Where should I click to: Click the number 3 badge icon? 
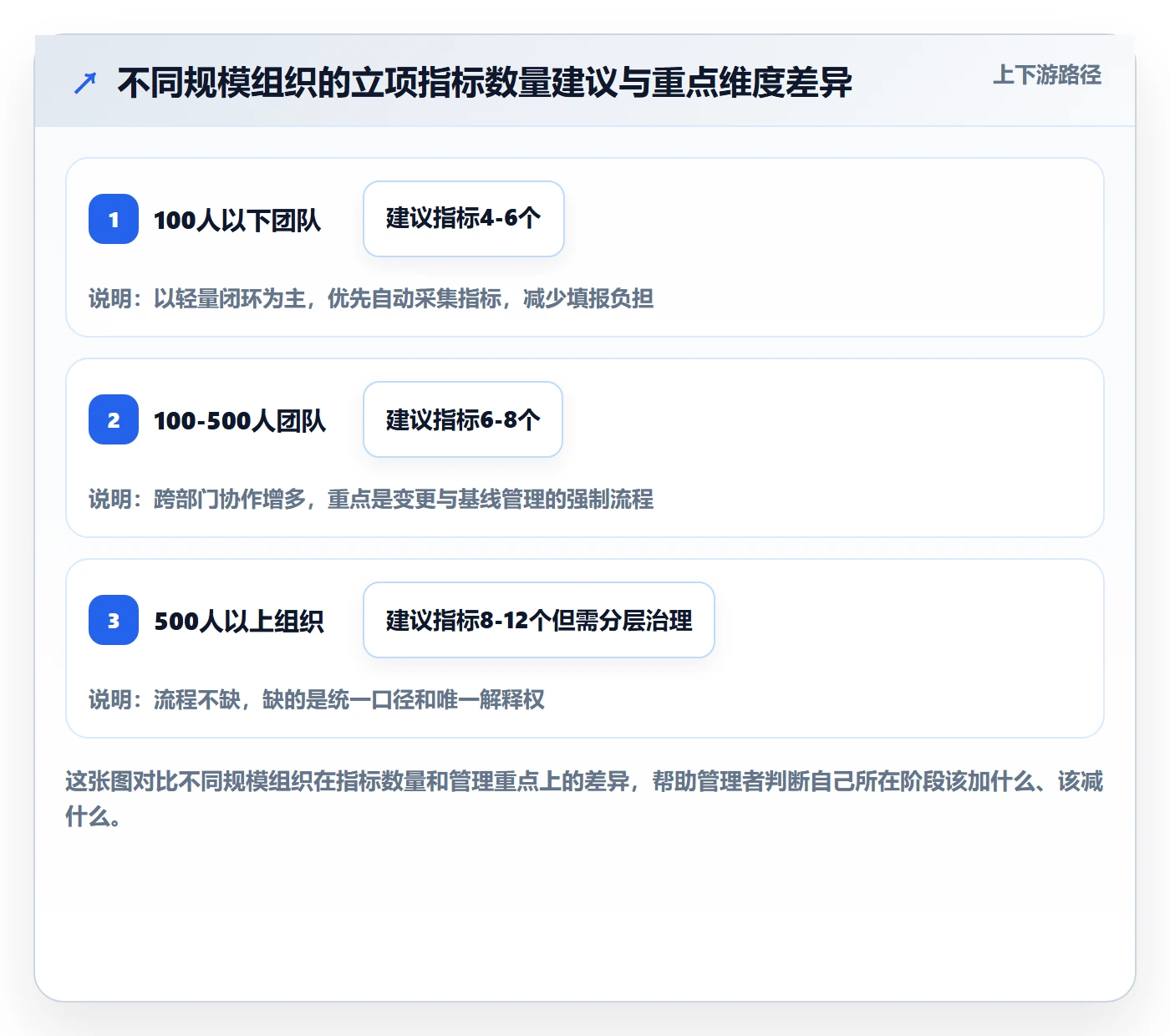[x=114, y=620]
